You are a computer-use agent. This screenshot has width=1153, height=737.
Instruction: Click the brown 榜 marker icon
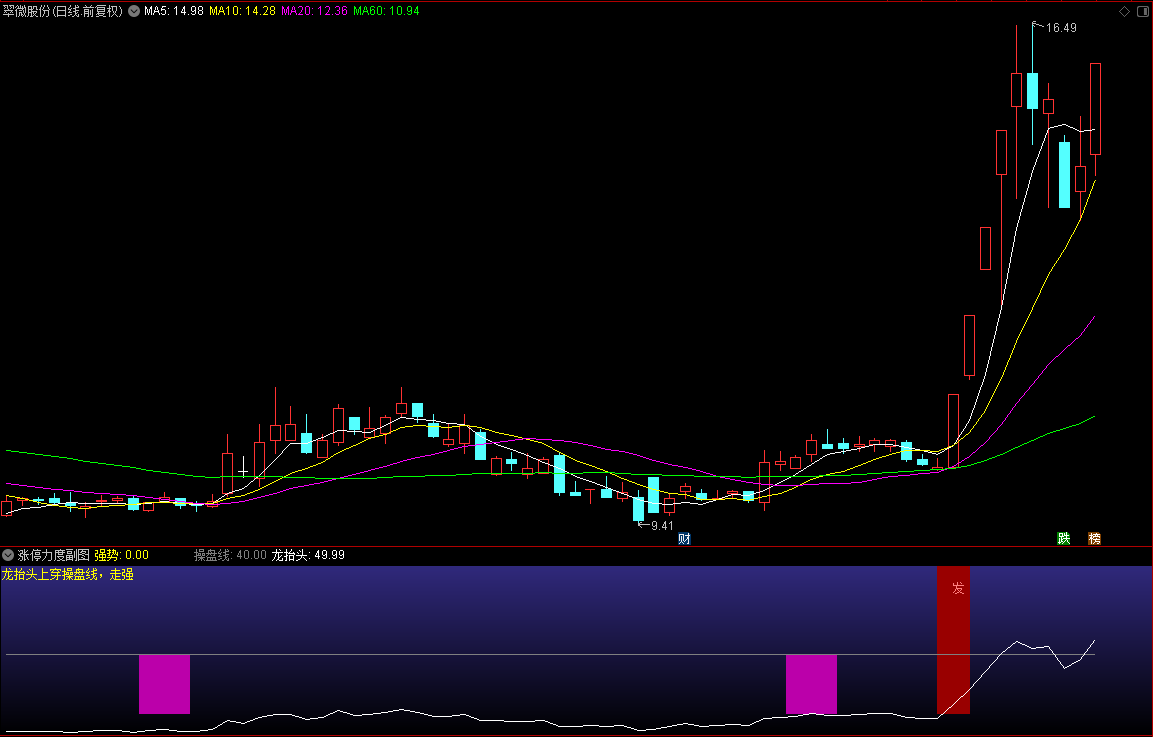pos(1094,538)
